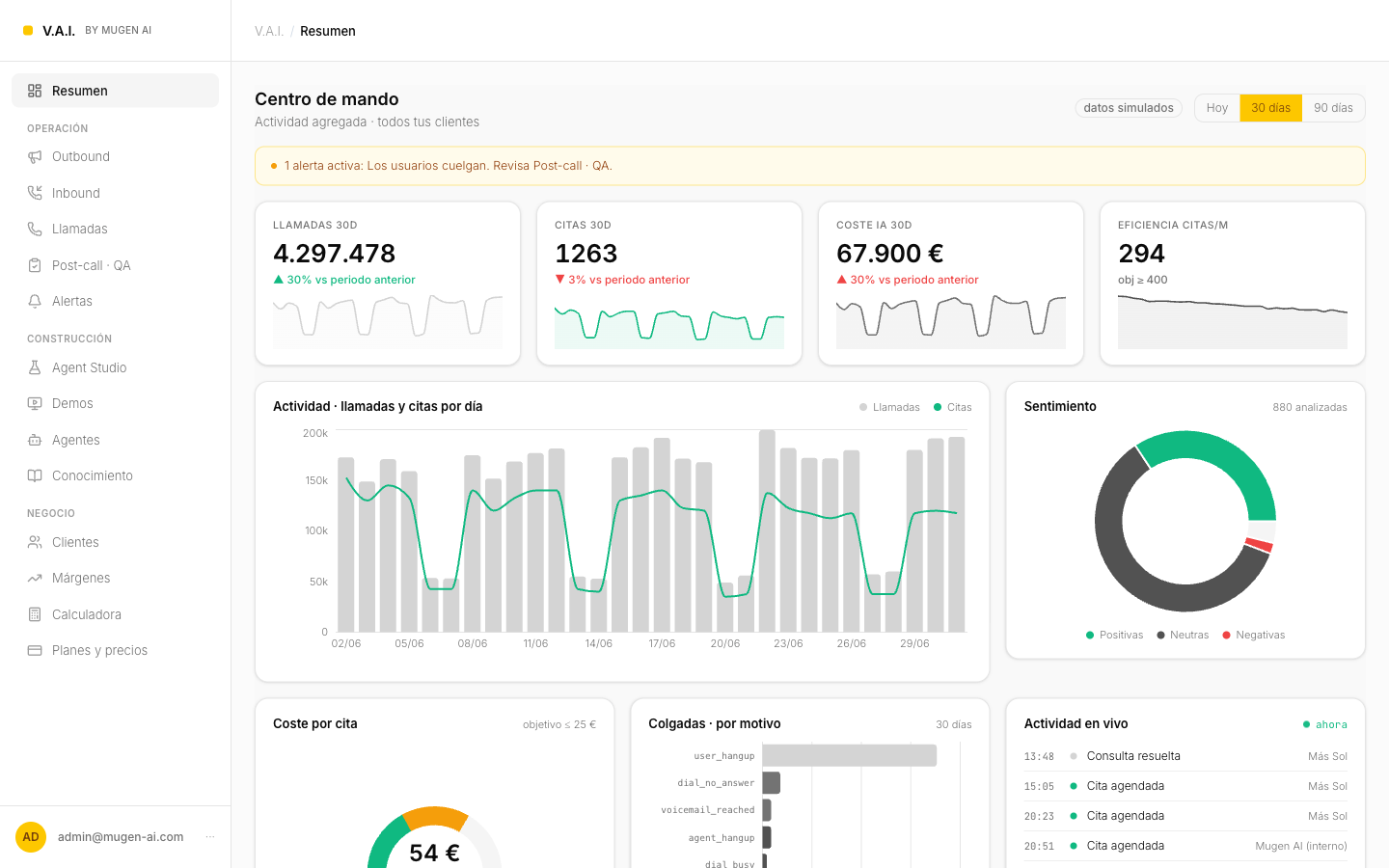1389x868 pixels.
Task: Click the Outbound megaphone icon
Action: point(35,156)
